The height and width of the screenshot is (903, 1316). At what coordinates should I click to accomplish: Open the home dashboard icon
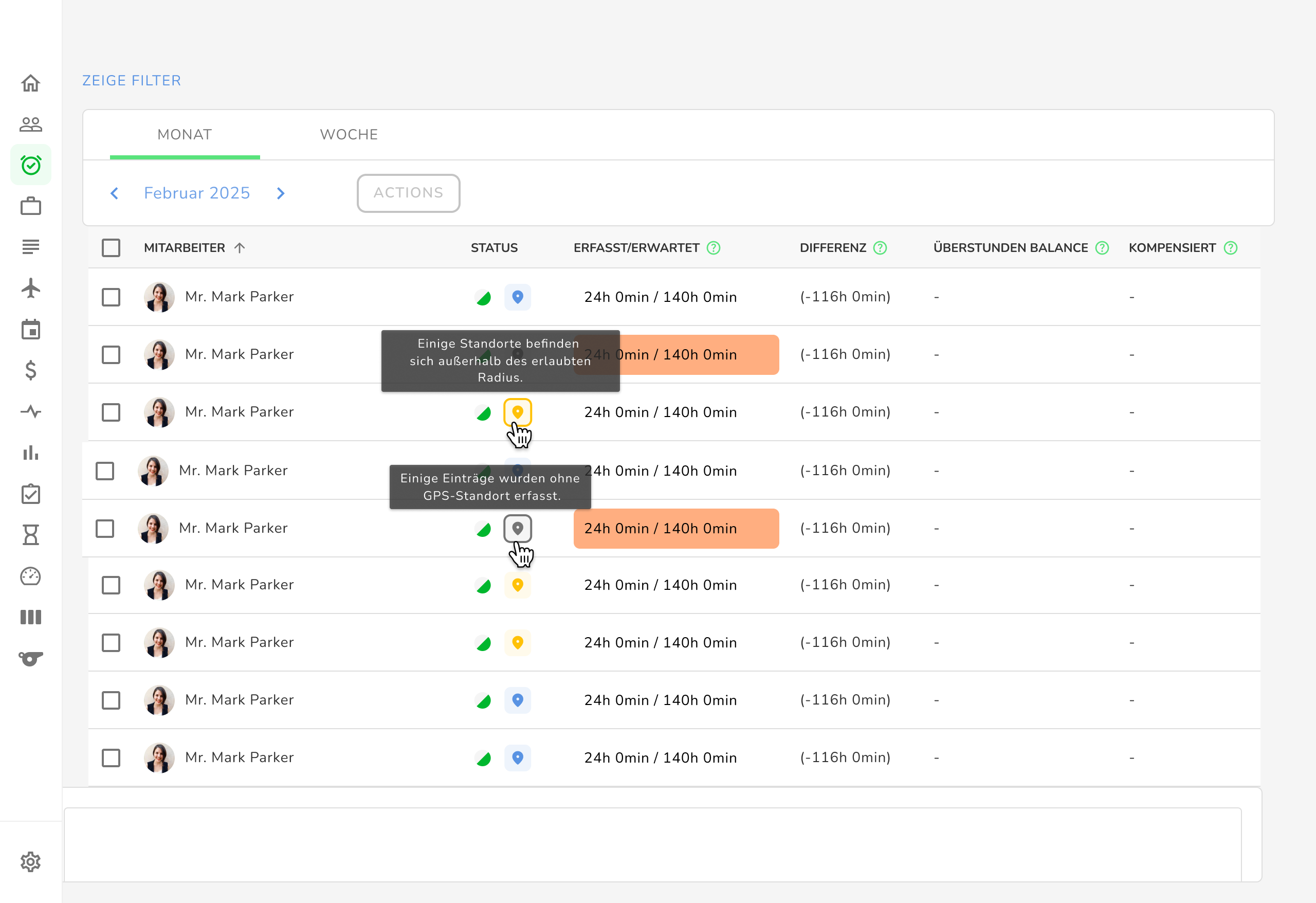coord(30,83)
